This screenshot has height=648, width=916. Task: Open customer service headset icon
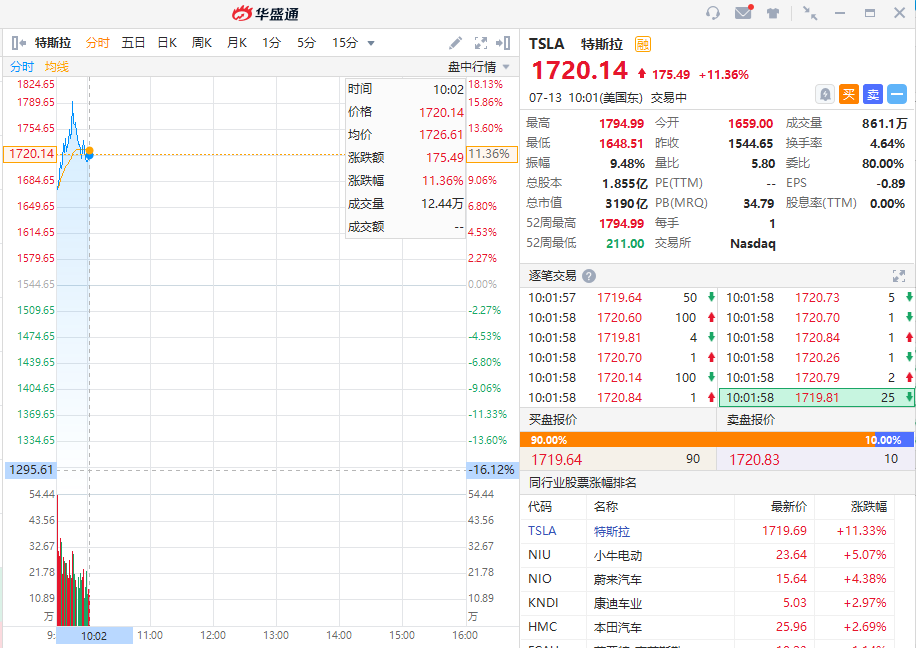(x=713, y=13)
